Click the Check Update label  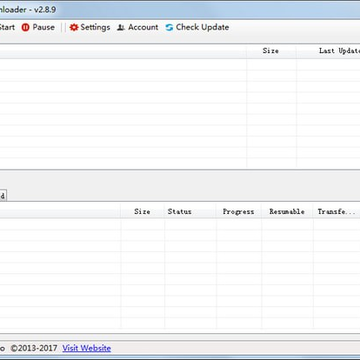[202, 27]
